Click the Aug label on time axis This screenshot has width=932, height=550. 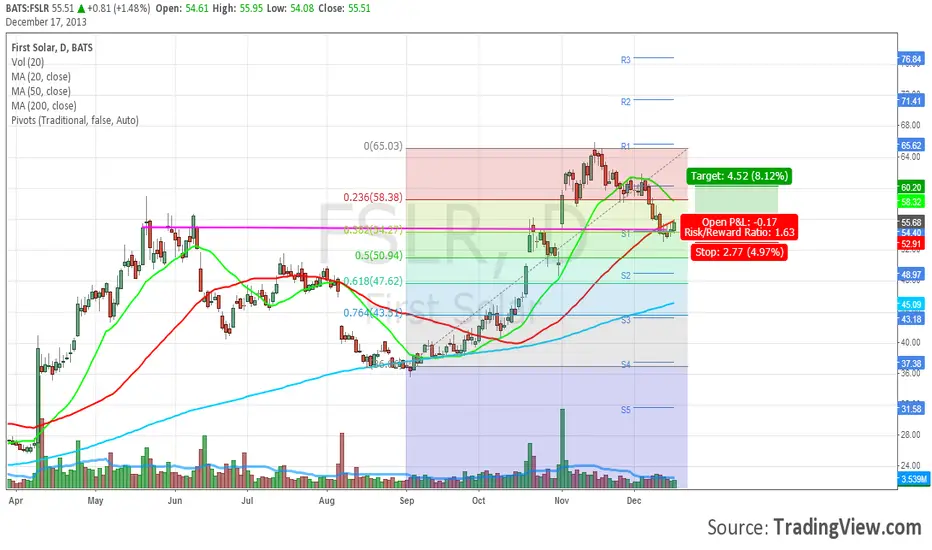(326, 501)
